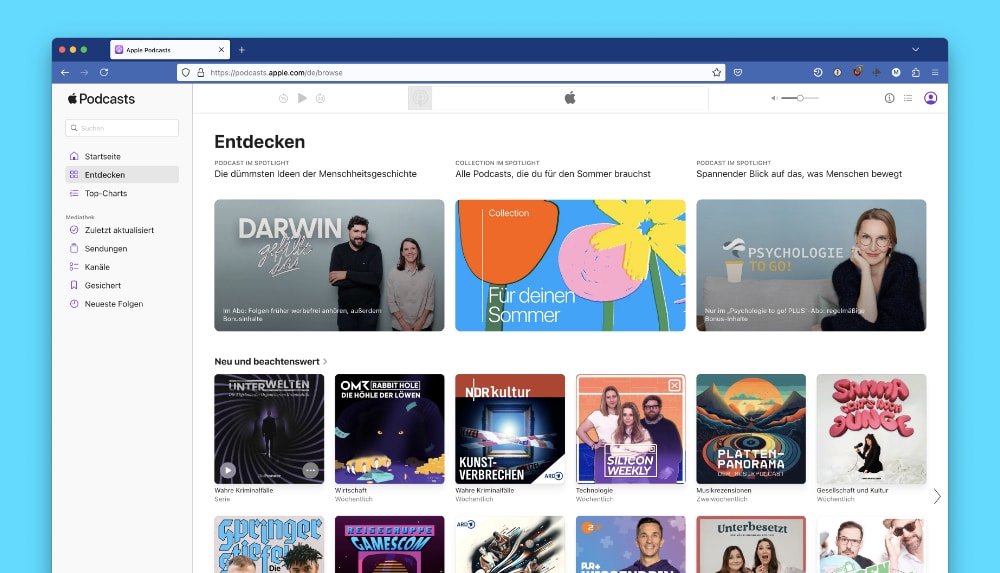Bookmark page with the star icon

point(716,73)
